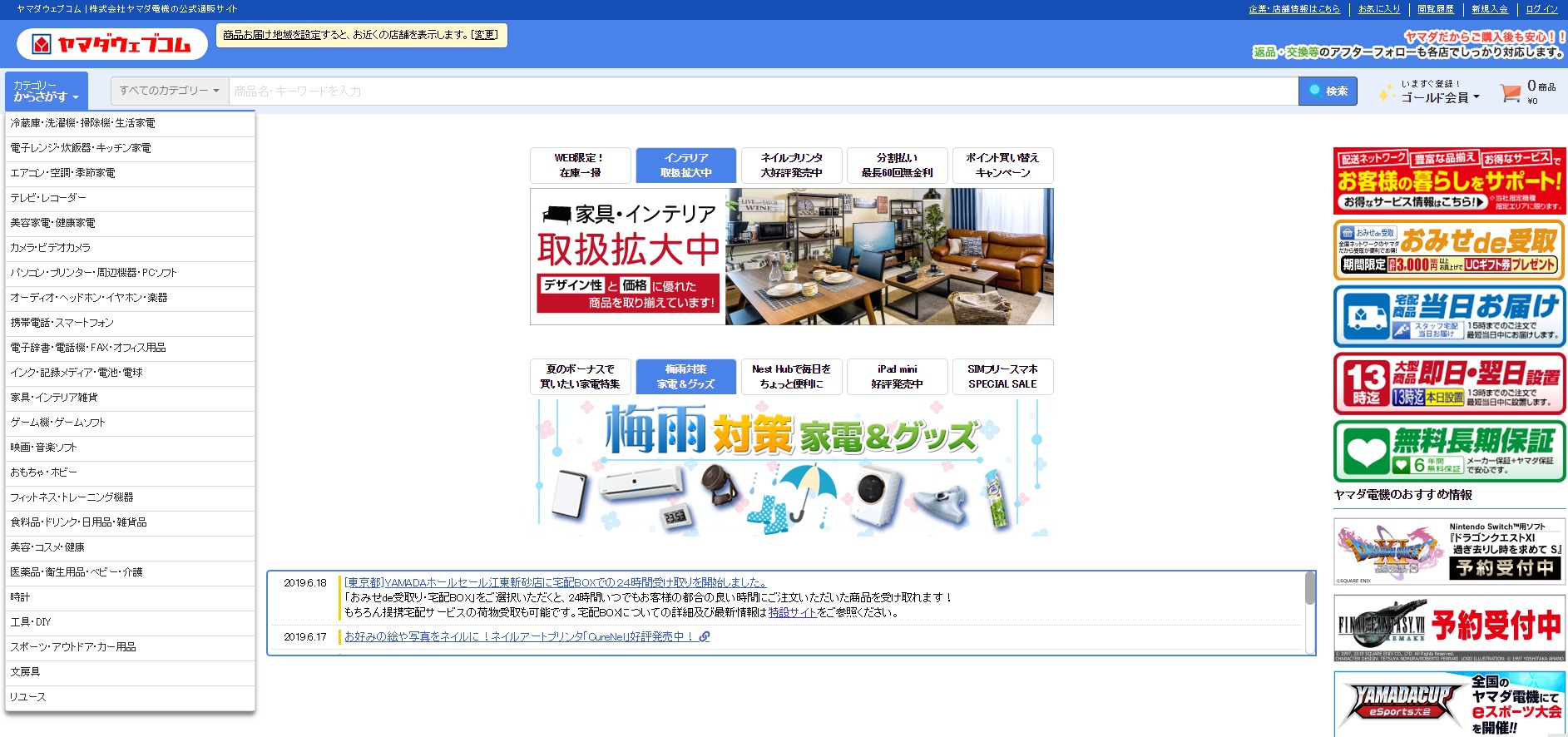This screenshot has height=737, width=1568.
Task: Open the same-day delivery truck banner
Action: [x=1448, y=317]
